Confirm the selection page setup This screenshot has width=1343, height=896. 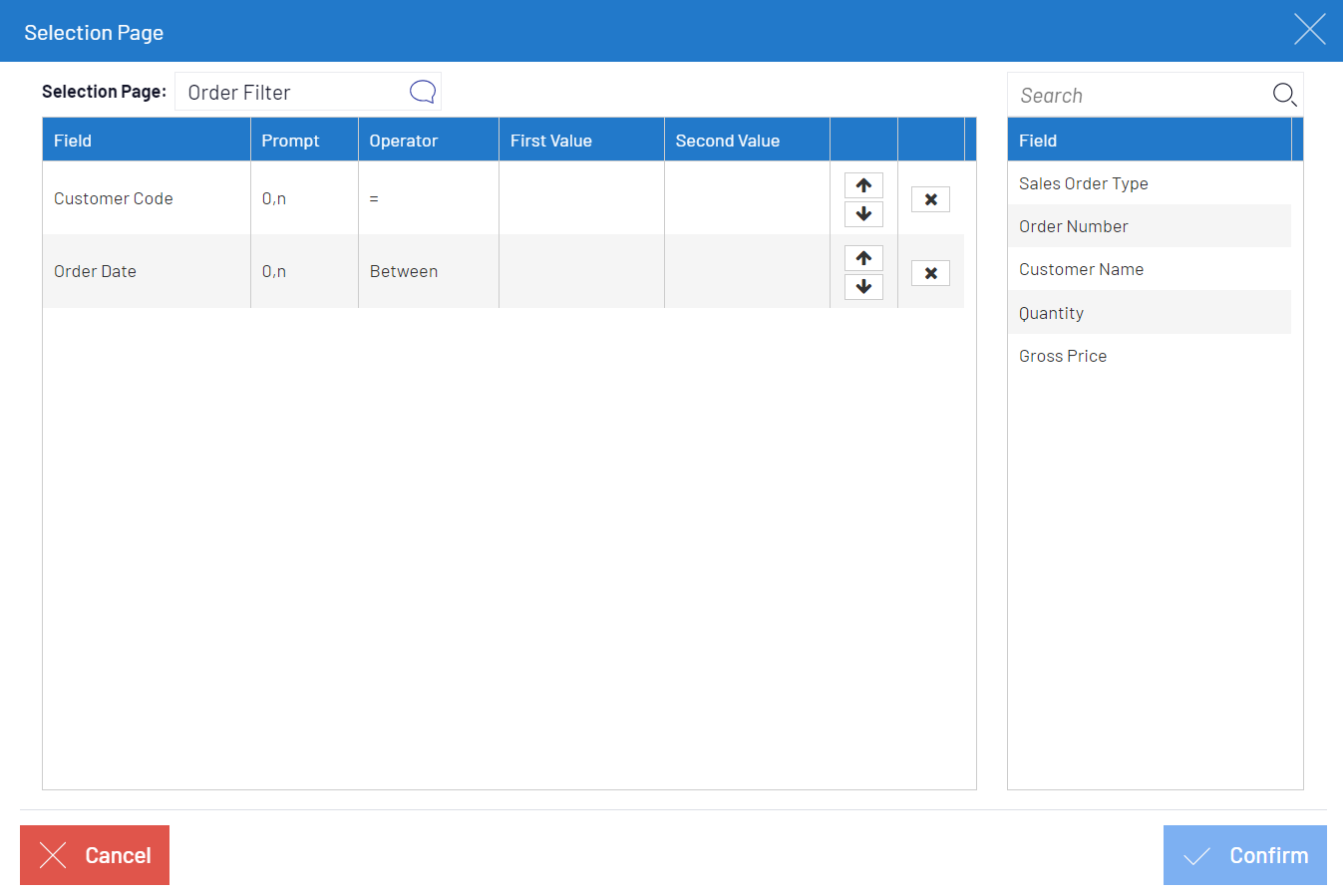(x=1244, y=855)
